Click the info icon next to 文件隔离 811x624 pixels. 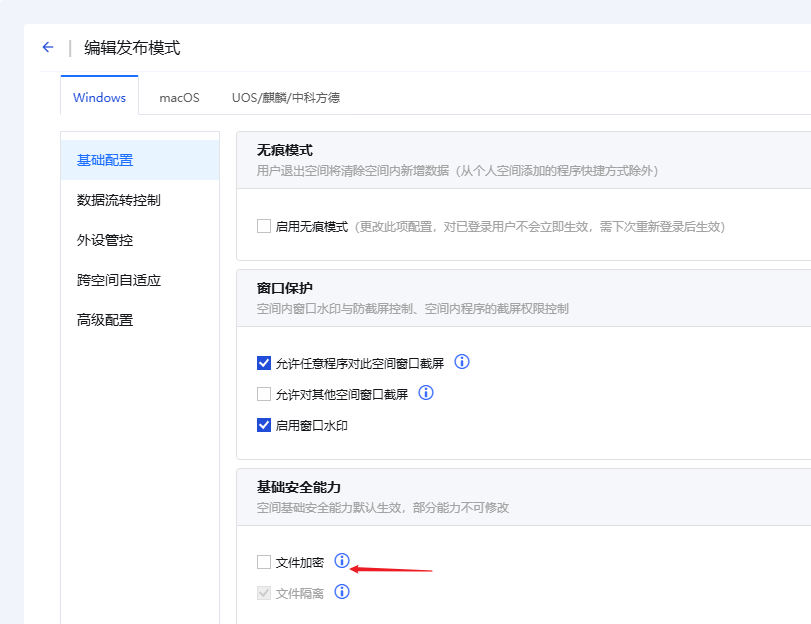tap(342, 592)
